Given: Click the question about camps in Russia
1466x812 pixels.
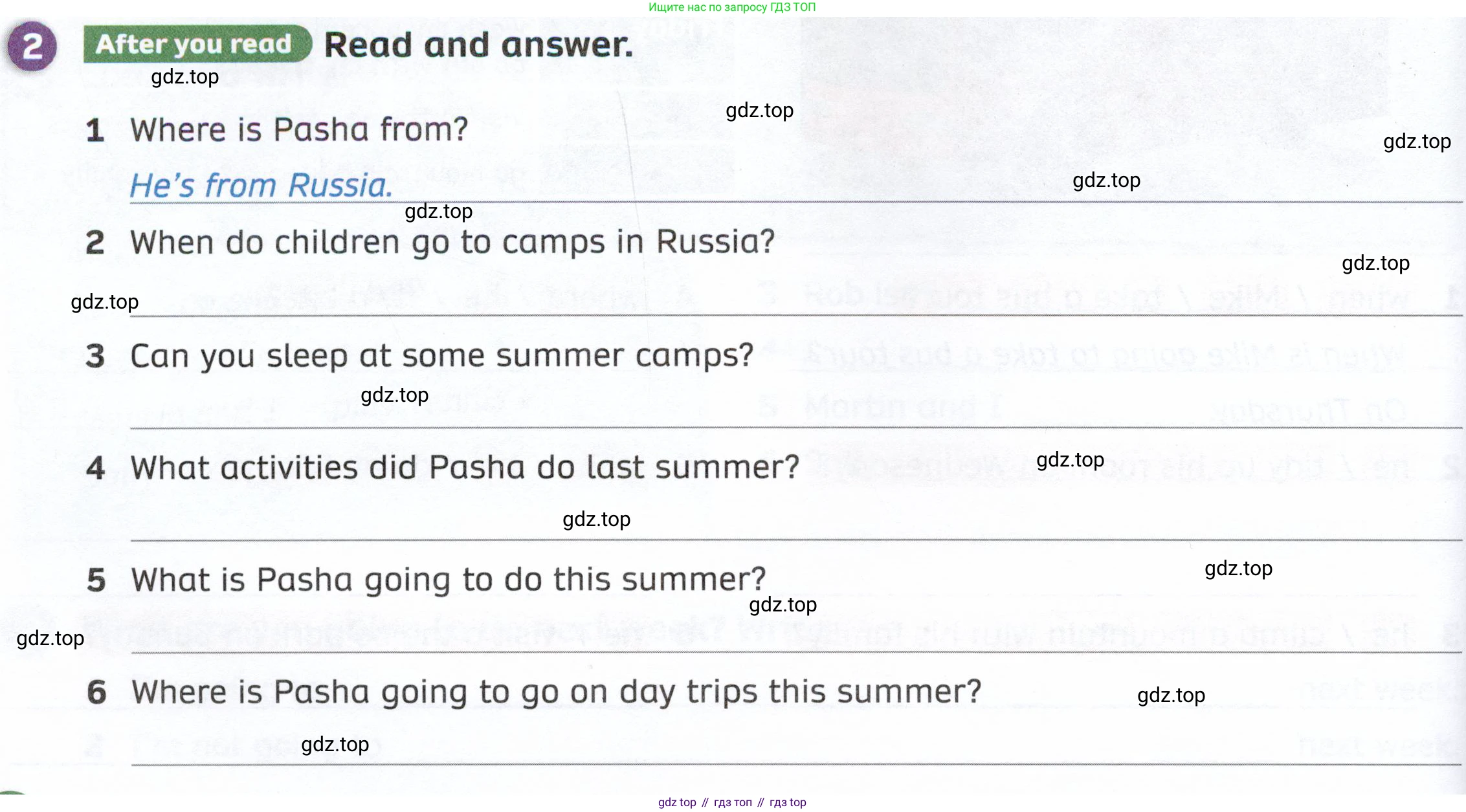Looking at the screenshot, I should 452,243.
